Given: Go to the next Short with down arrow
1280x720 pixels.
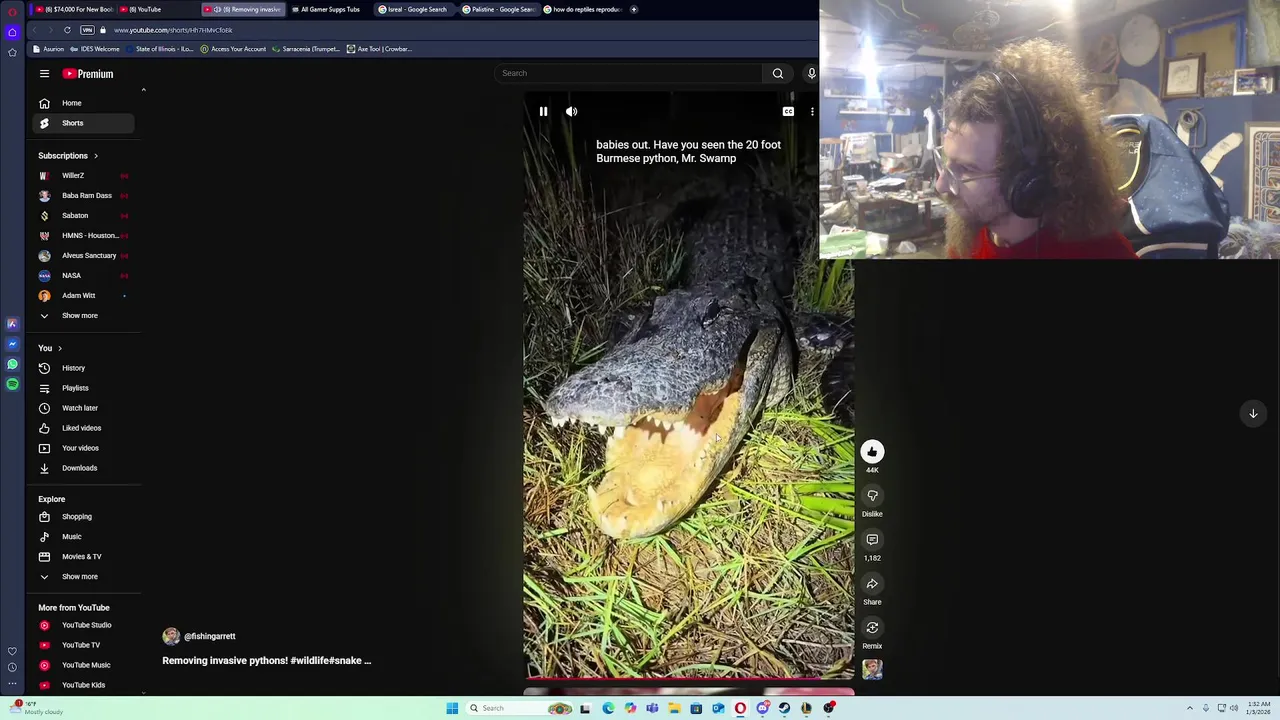Looking at the screenshot, I should [x=1253, y=413].
